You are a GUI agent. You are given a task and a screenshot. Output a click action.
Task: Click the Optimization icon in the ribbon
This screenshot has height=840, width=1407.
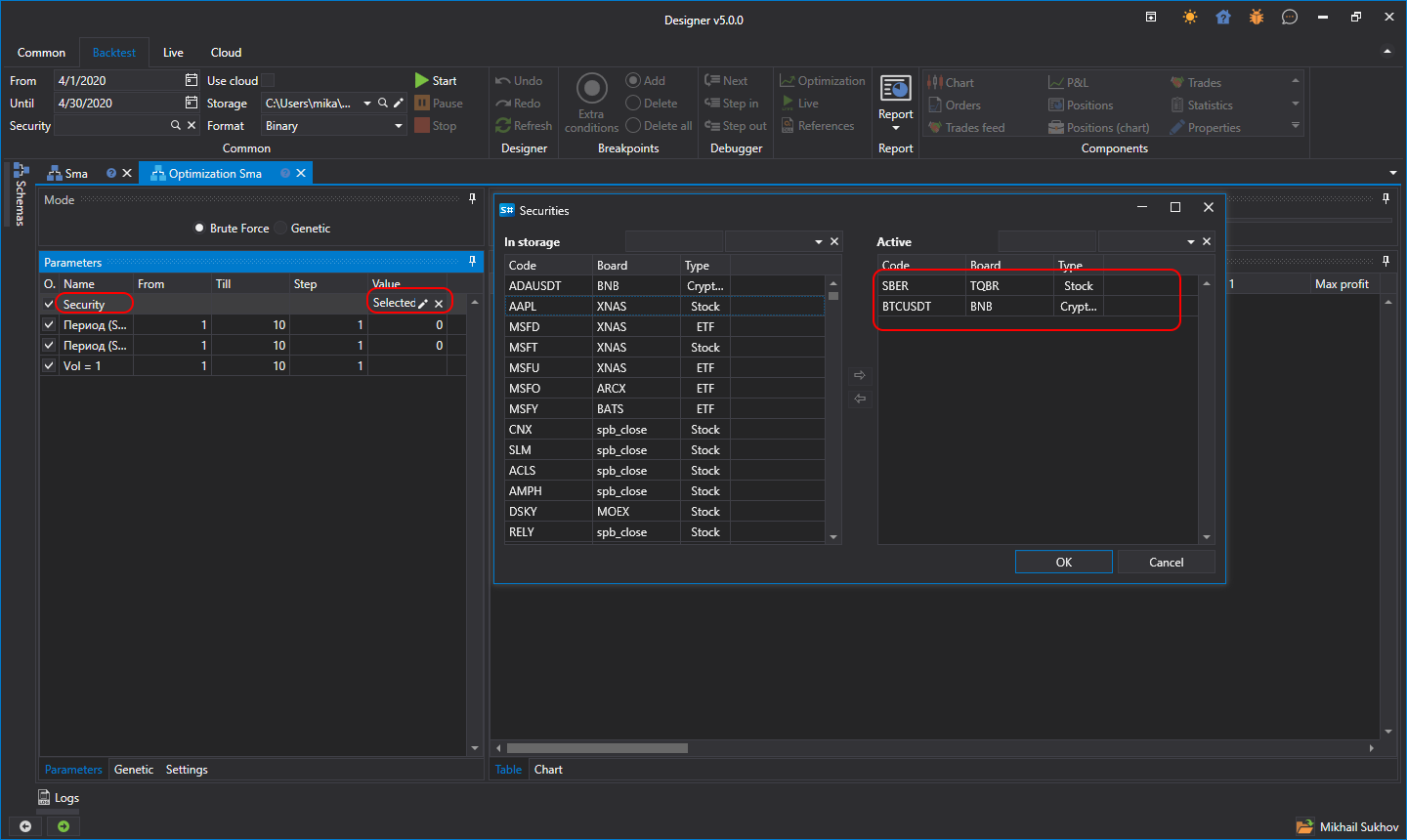coord(788,80)
